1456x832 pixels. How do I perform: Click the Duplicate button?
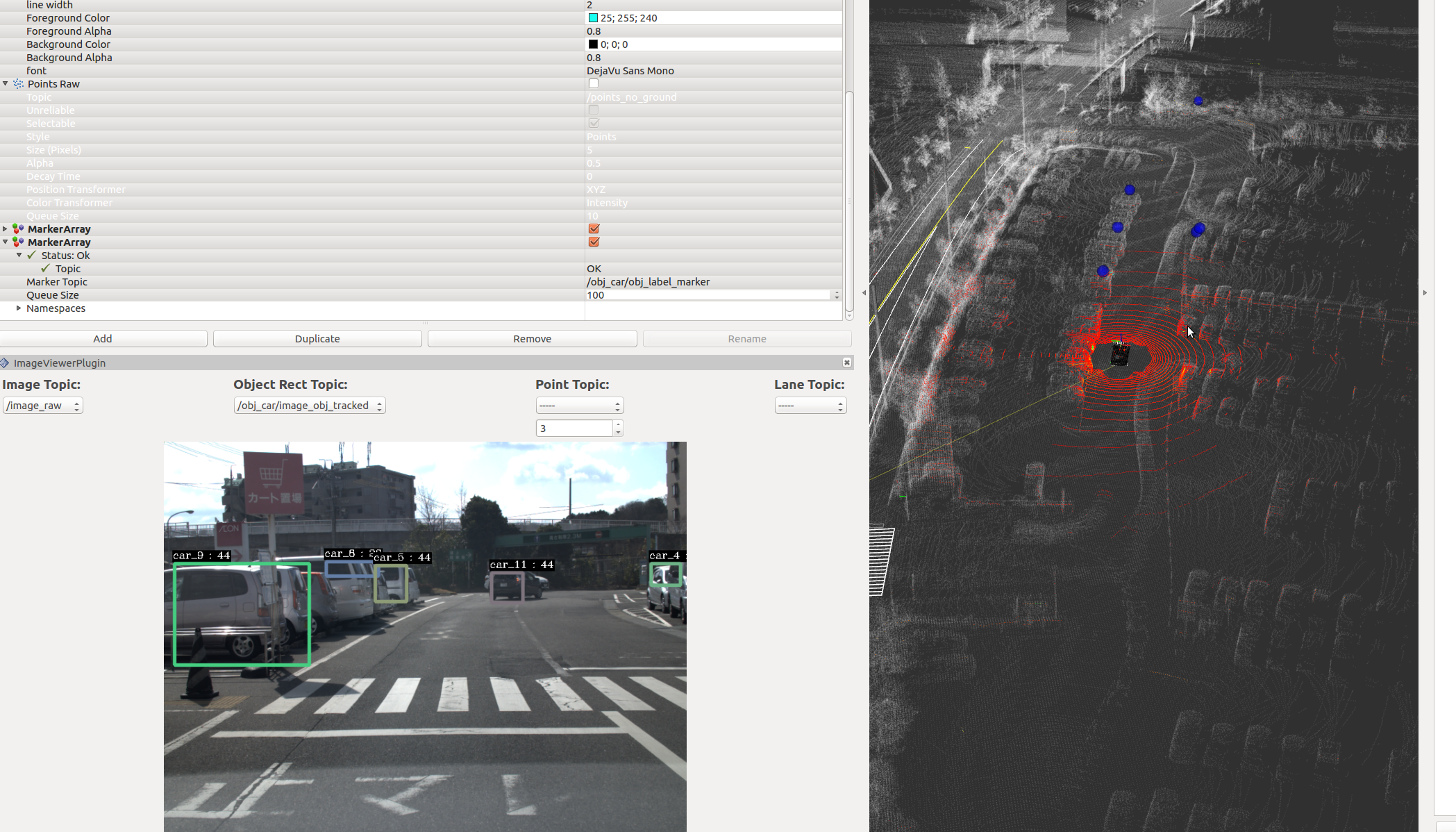click(317, 339)
